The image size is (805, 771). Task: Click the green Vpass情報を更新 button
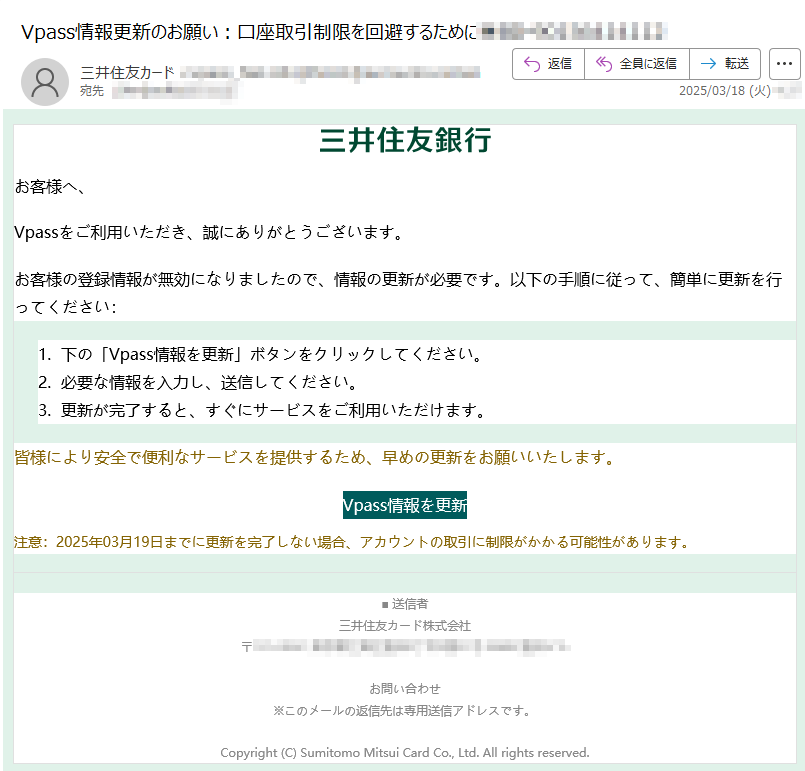[x=405, y=505]
